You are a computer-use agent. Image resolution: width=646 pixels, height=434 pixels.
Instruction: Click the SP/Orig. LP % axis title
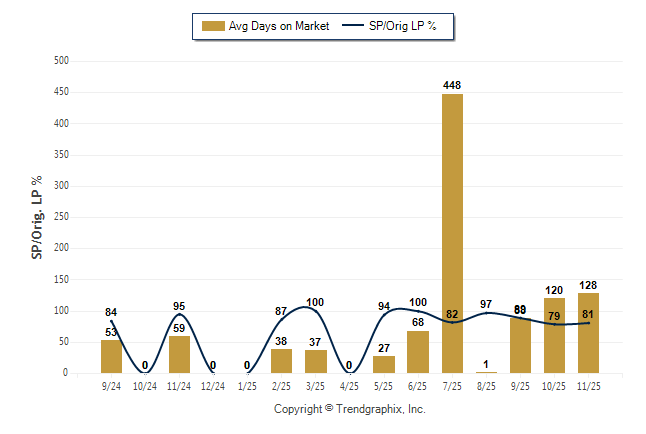(x=37, y=217)
